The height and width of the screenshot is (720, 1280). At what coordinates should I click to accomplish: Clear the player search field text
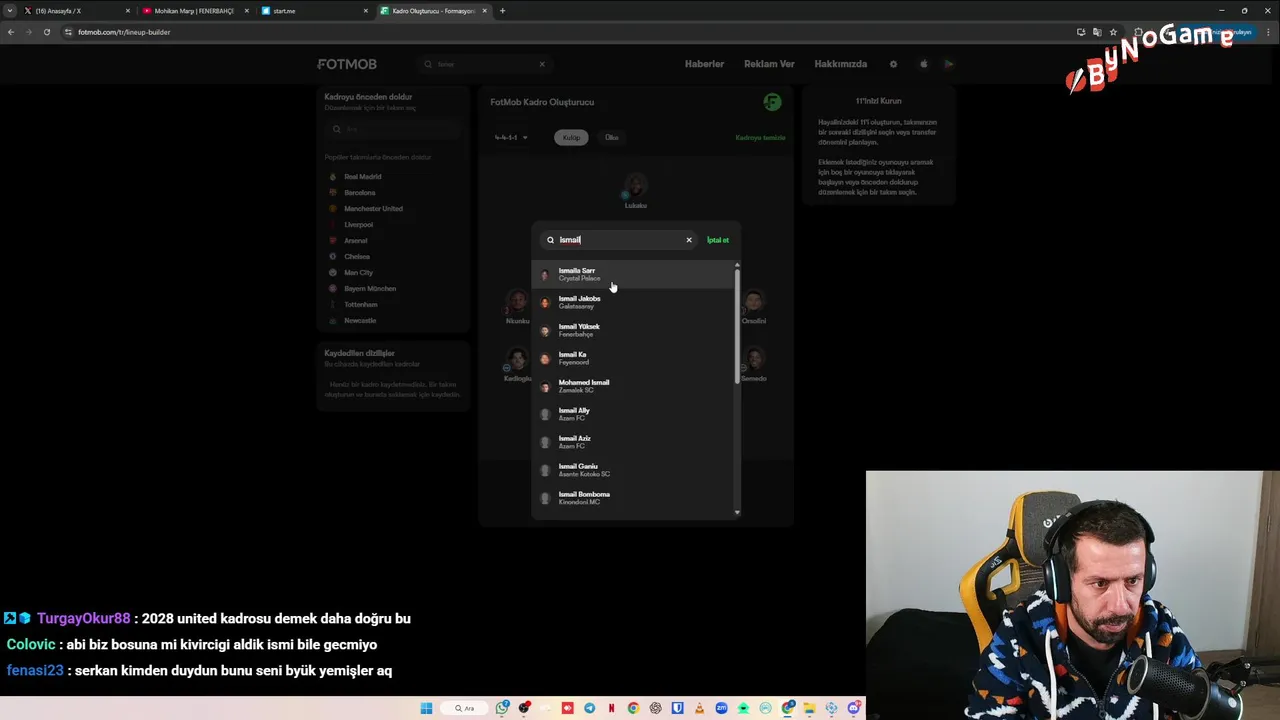tap(688, 240)
